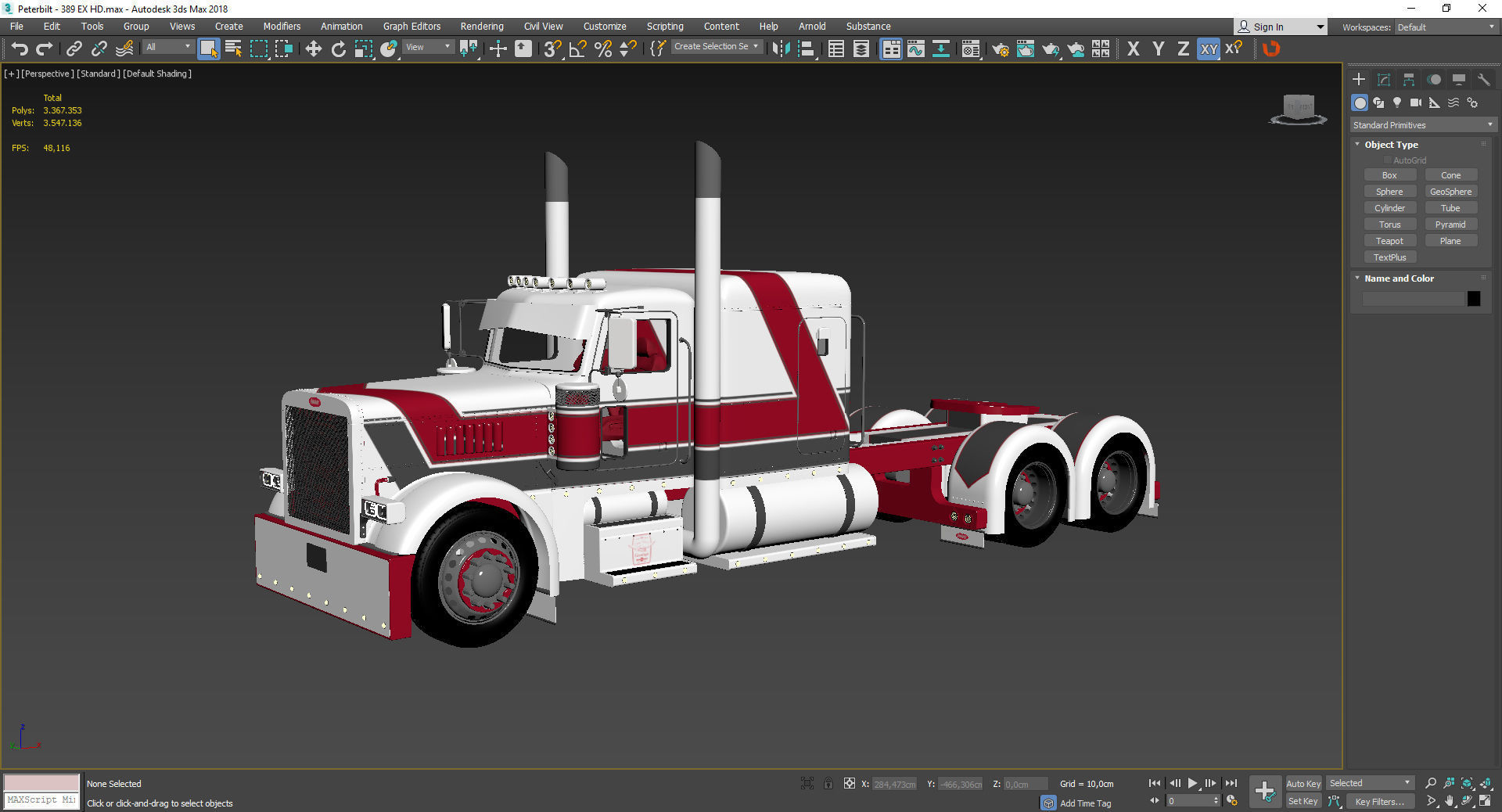Open the Modifiers menu

coord(282,27)
